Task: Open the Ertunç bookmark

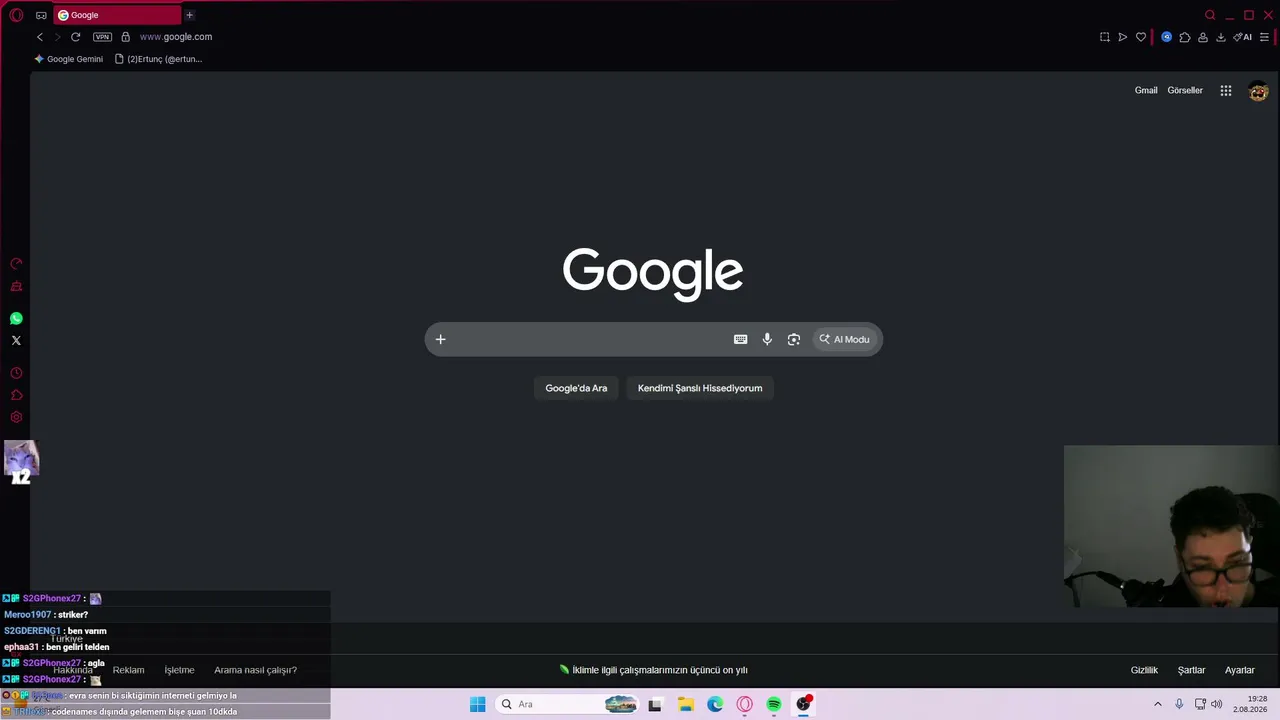Action: coord(159,59)
